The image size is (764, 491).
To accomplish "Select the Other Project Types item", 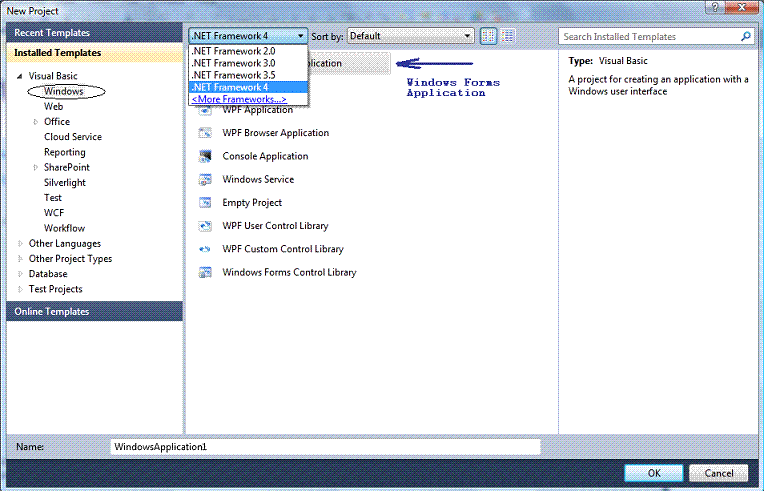I will pos(70,259).
